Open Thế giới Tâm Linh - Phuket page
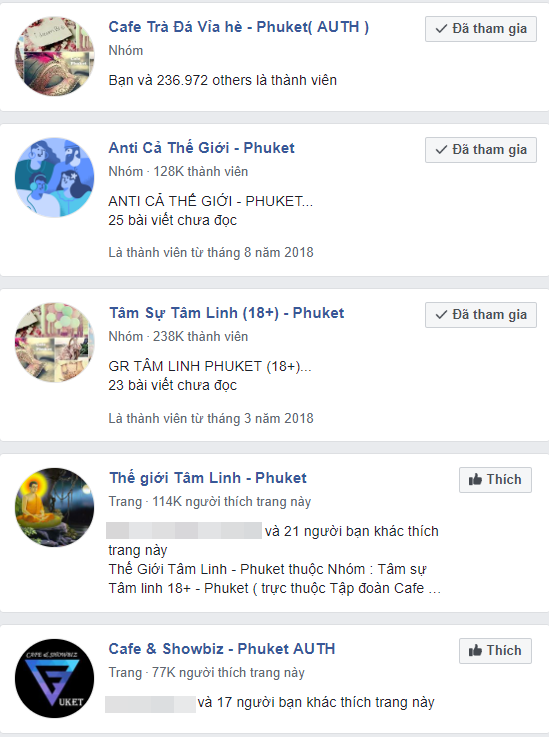This screenshot has width=549, height=737. click(x=208, y=478)
